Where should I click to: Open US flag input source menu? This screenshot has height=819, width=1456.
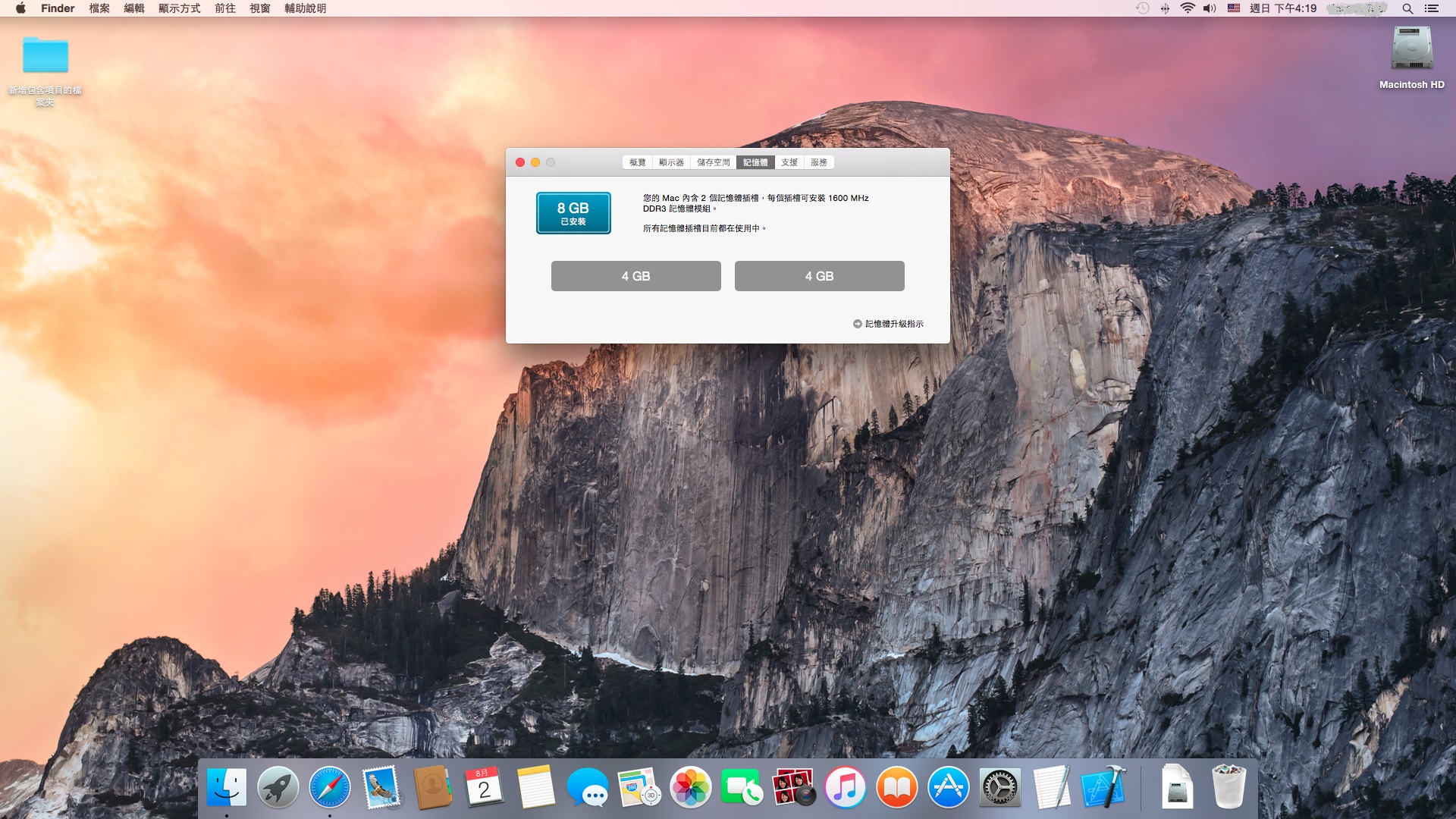1234,8
